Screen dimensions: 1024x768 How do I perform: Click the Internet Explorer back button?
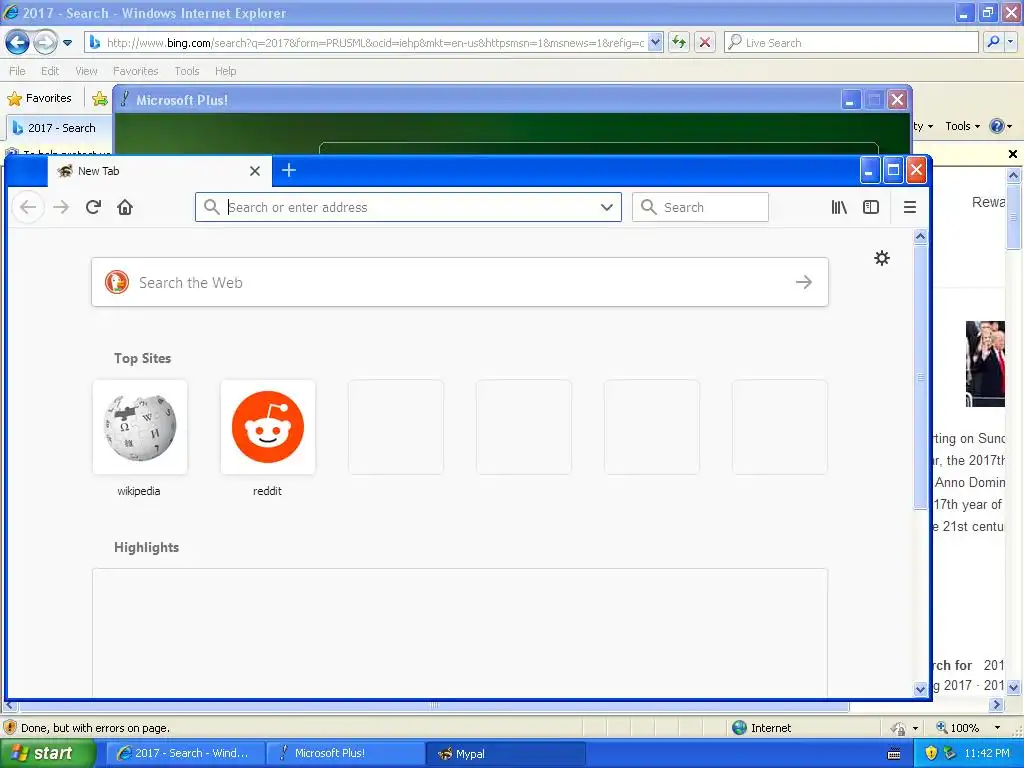[x=18, y=43]
